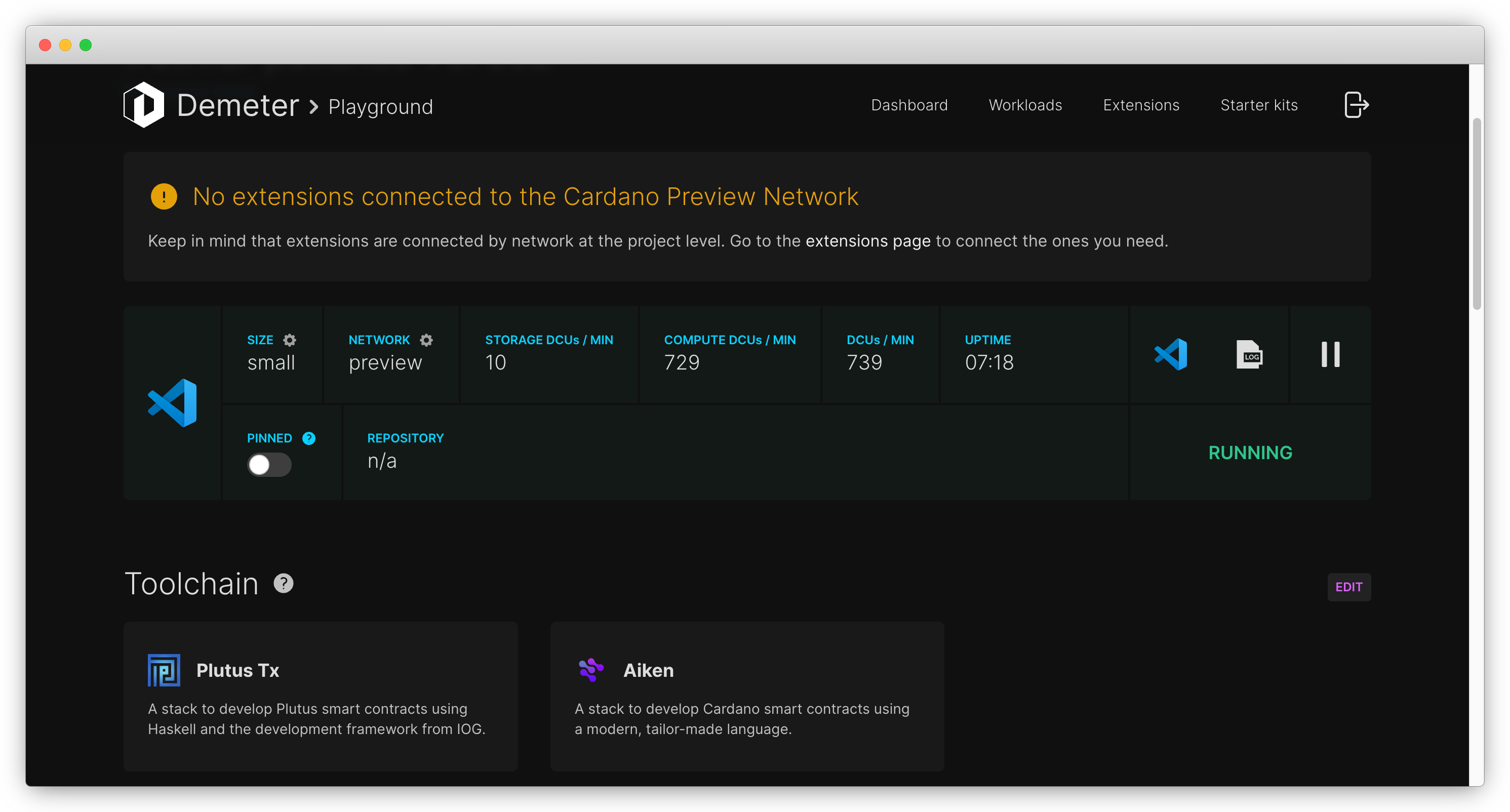This screenshot has height=812, width=1510.
Task: Select the Aiken toolchain card
Action: (x=747, y=697)
